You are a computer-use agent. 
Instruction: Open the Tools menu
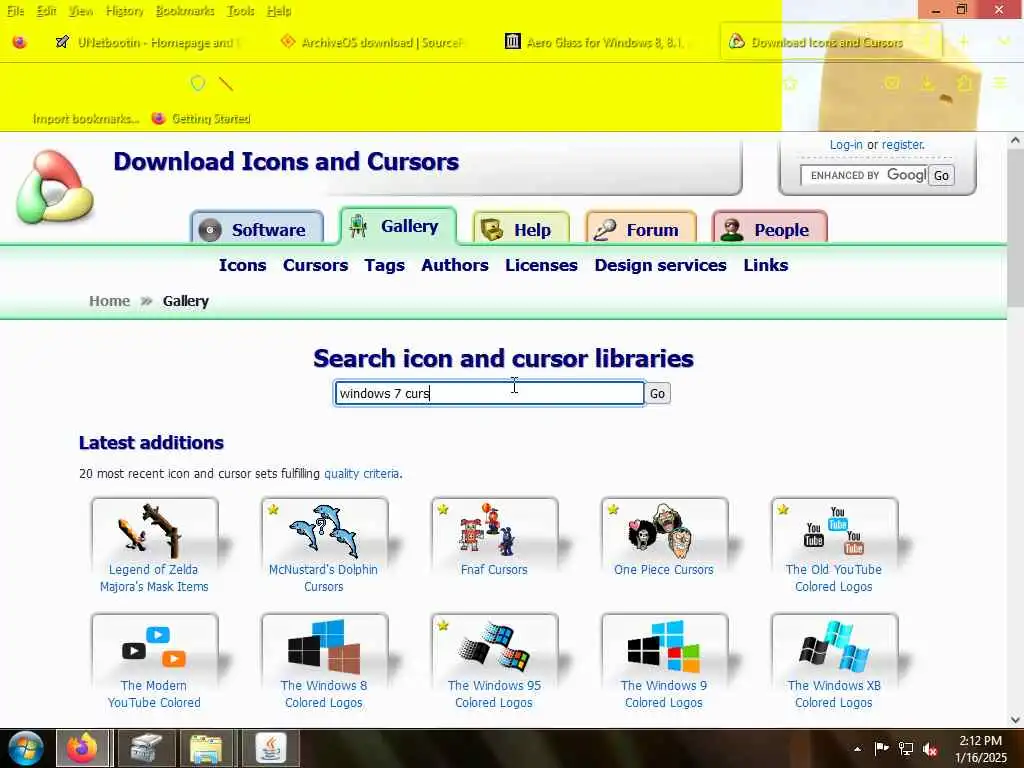240,11
